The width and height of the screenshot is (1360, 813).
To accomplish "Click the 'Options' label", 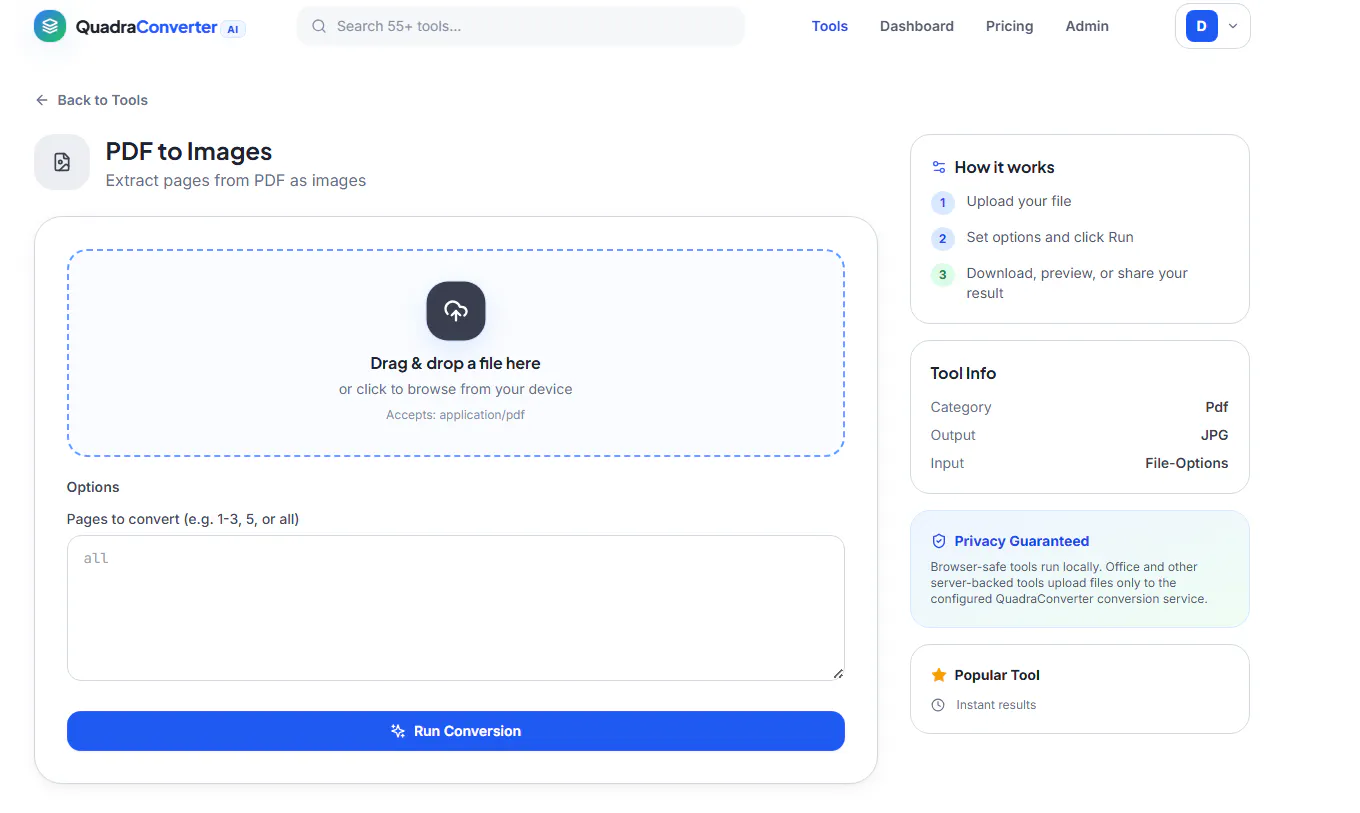I will [93, 487].
